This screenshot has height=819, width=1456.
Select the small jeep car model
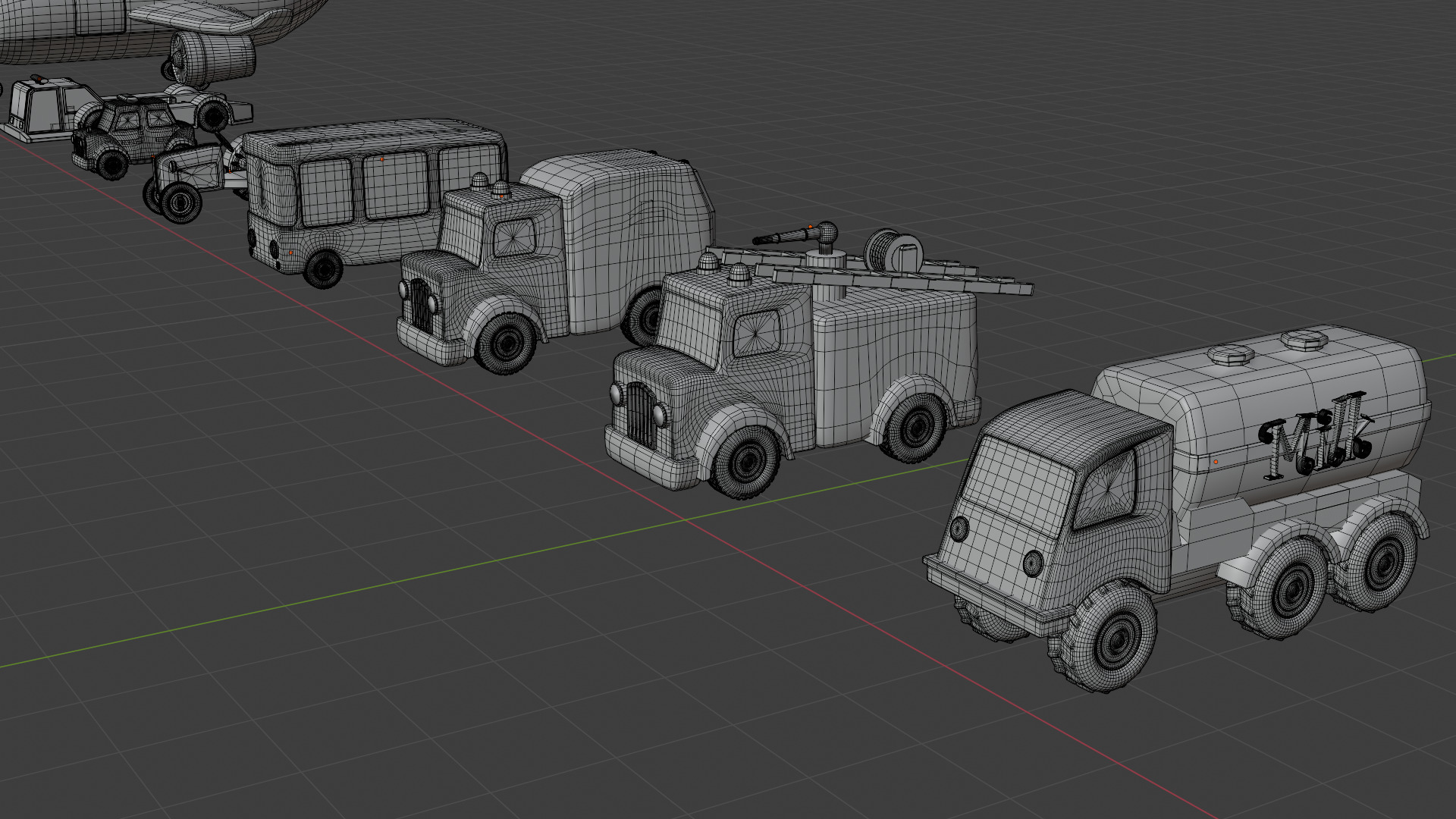pos(133,136)
